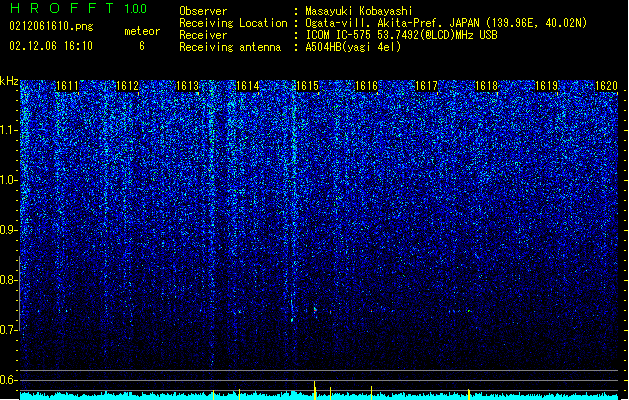Click the tallest yellow meteor spike after 1615
This screenshot has height=400, width=629.
coord(314,390)
